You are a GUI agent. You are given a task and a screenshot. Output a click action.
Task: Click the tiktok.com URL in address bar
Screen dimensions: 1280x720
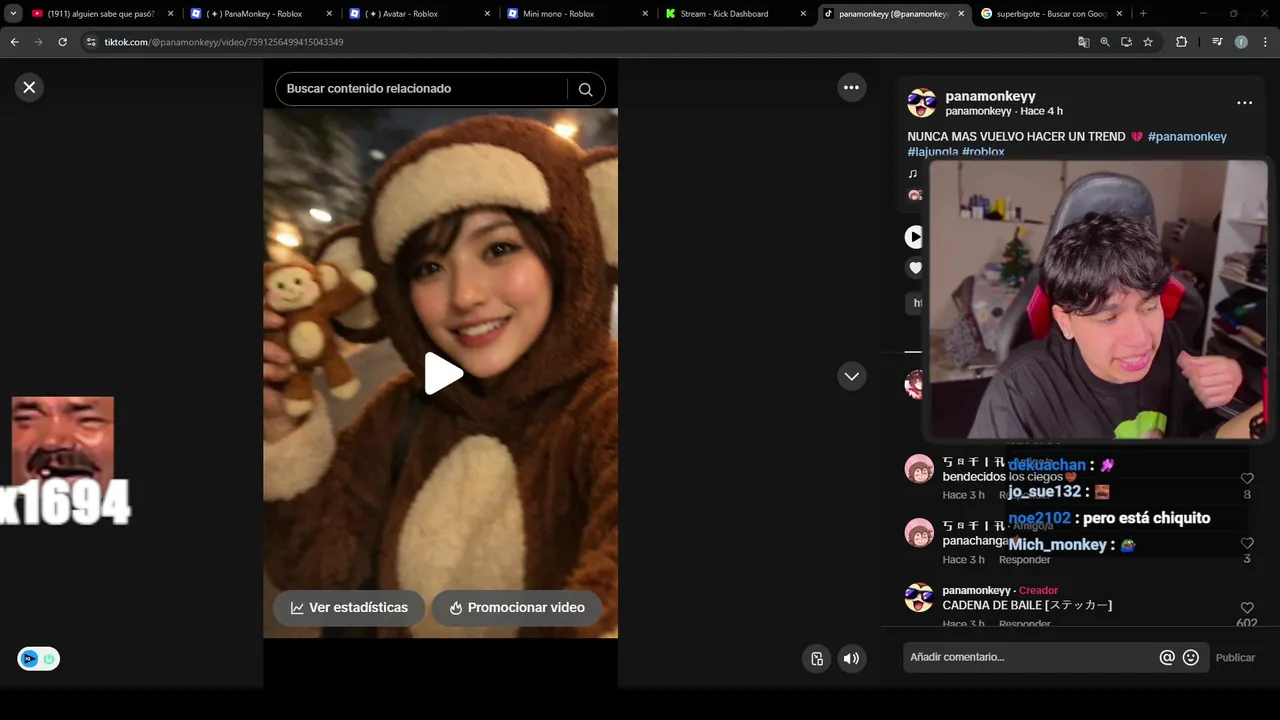point(224,42)
